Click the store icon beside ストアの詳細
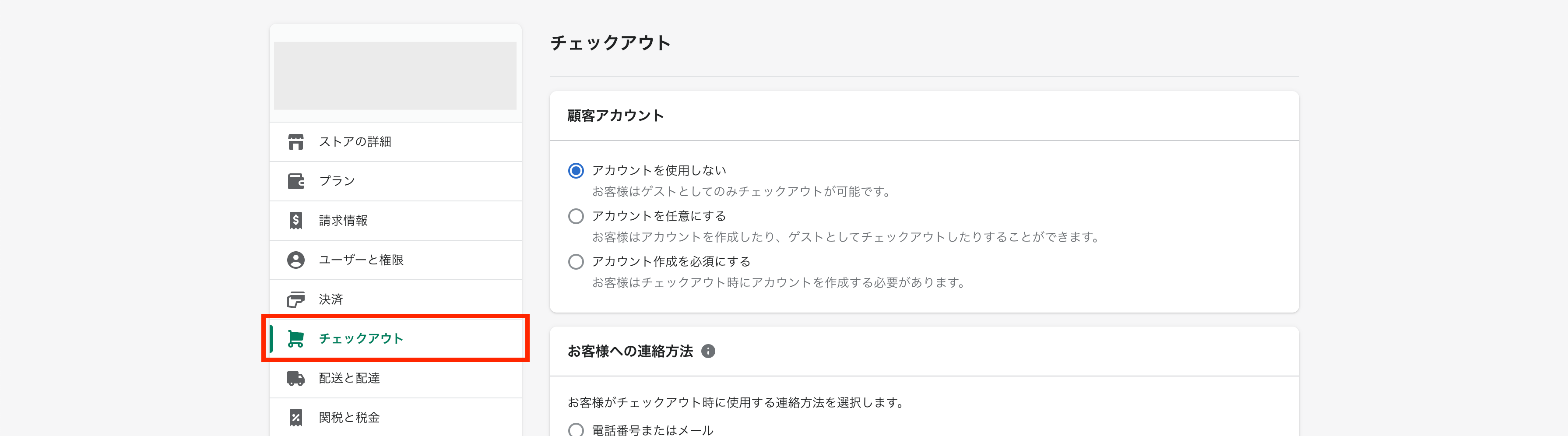This screenshot has height=436, width=1568. (x=296, y=142)
